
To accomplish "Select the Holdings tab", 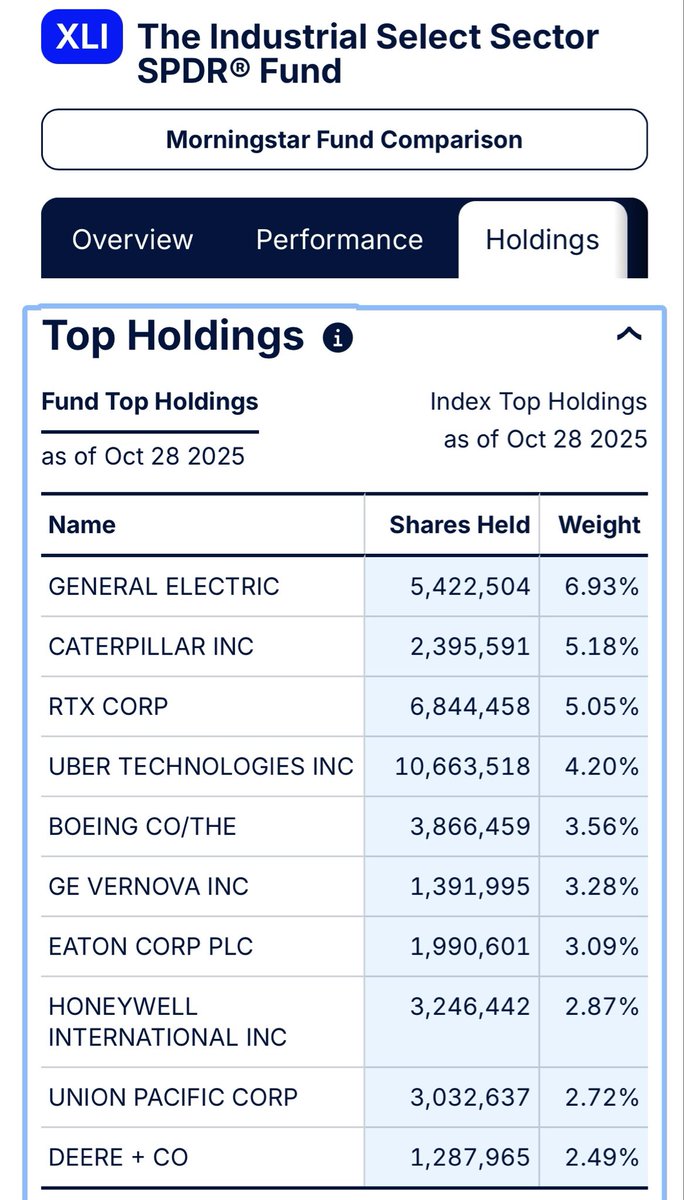I will coord(542,240).
